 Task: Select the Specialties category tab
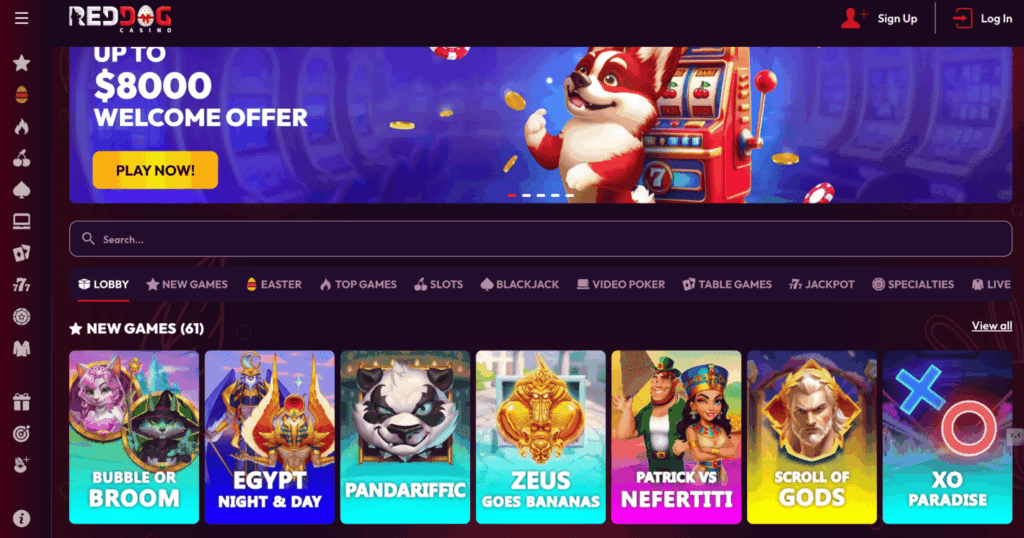pyautogui.click(x=913, y=284)
